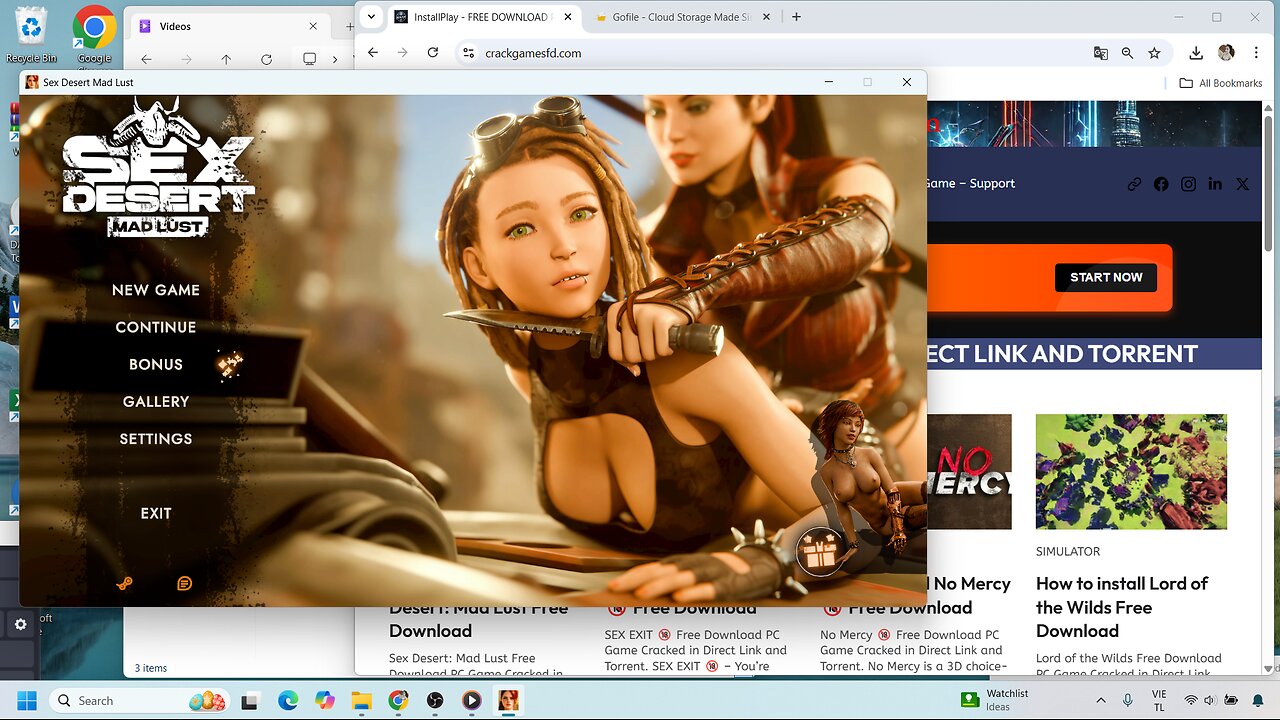1280x720 pixels.
Task: Open the Gallery menu entry
Action: click(155, 401)
